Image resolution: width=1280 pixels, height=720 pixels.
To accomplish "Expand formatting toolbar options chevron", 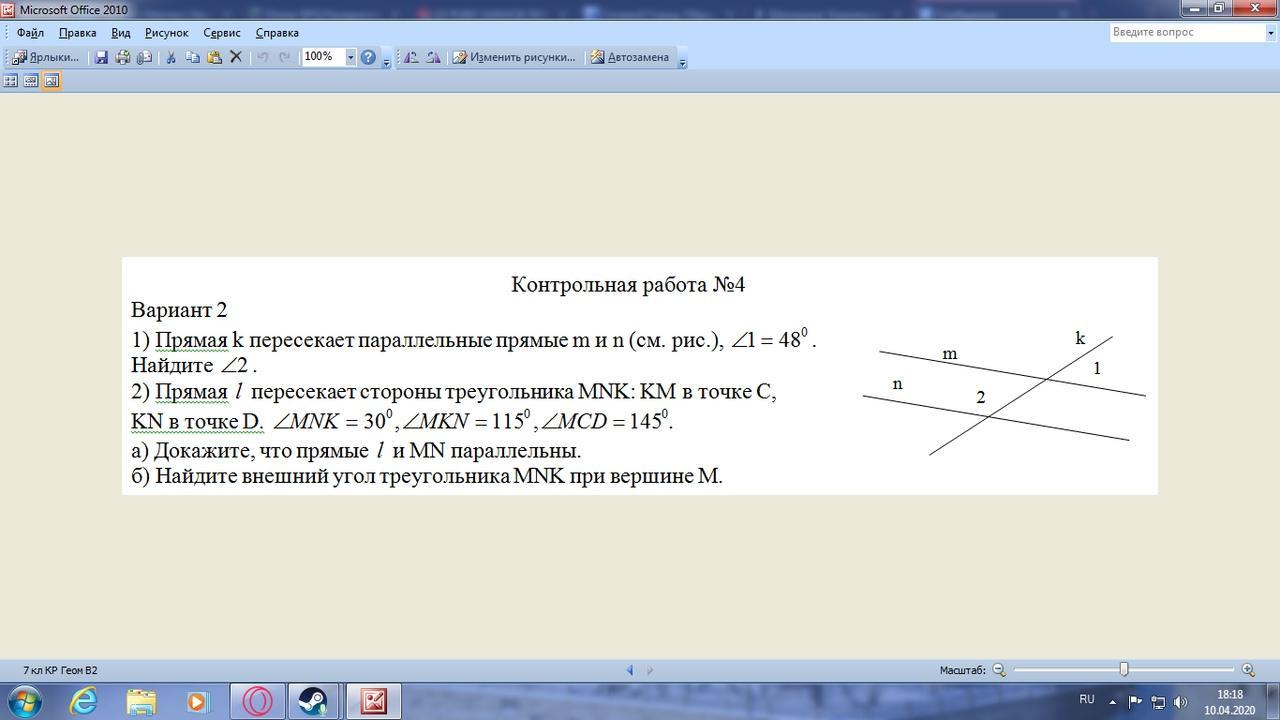I will [x=683, y=60].
